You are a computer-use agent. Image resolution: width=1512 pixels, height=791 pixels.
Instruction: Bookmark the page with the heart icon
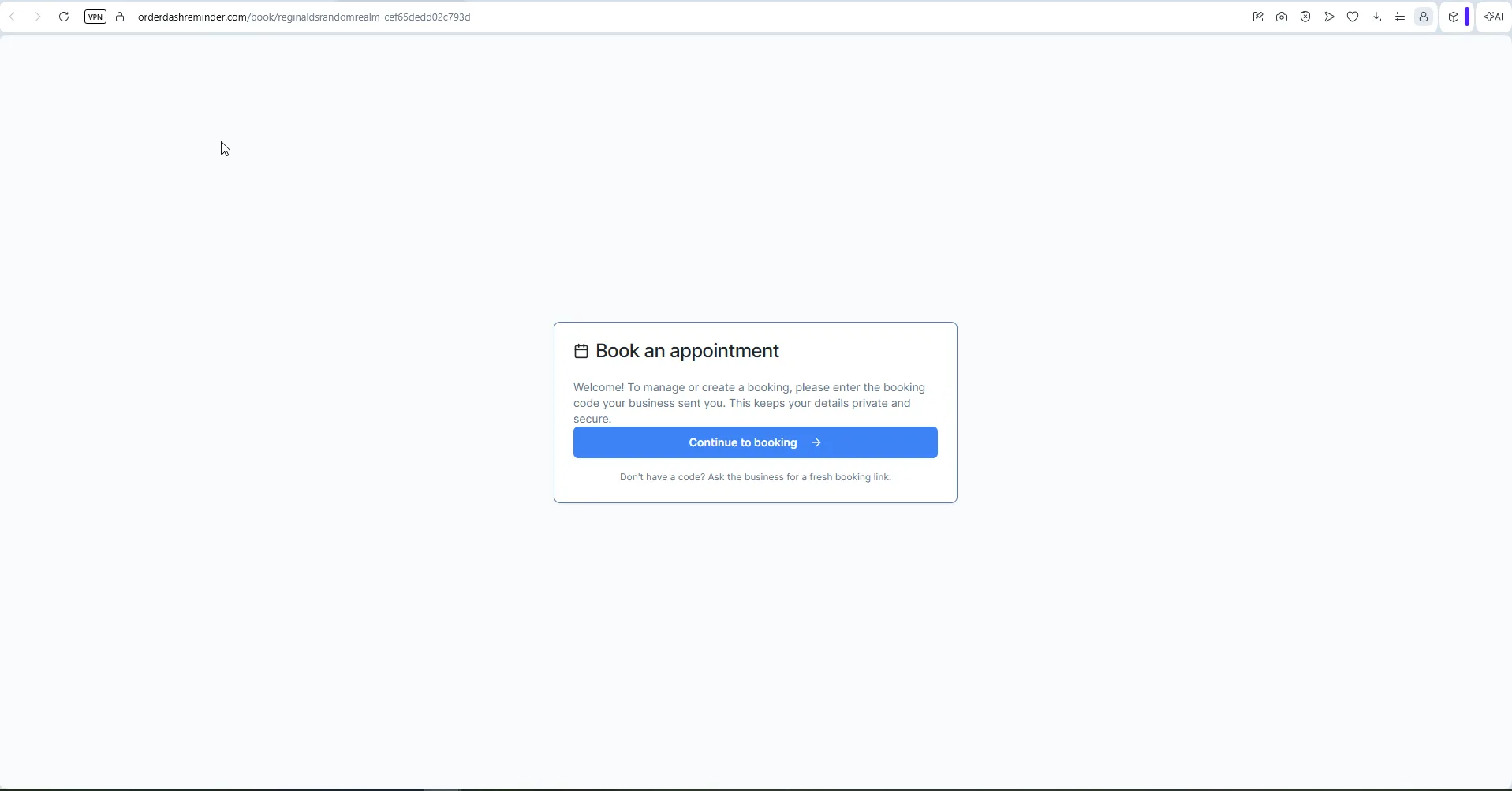pos(1353,17)
